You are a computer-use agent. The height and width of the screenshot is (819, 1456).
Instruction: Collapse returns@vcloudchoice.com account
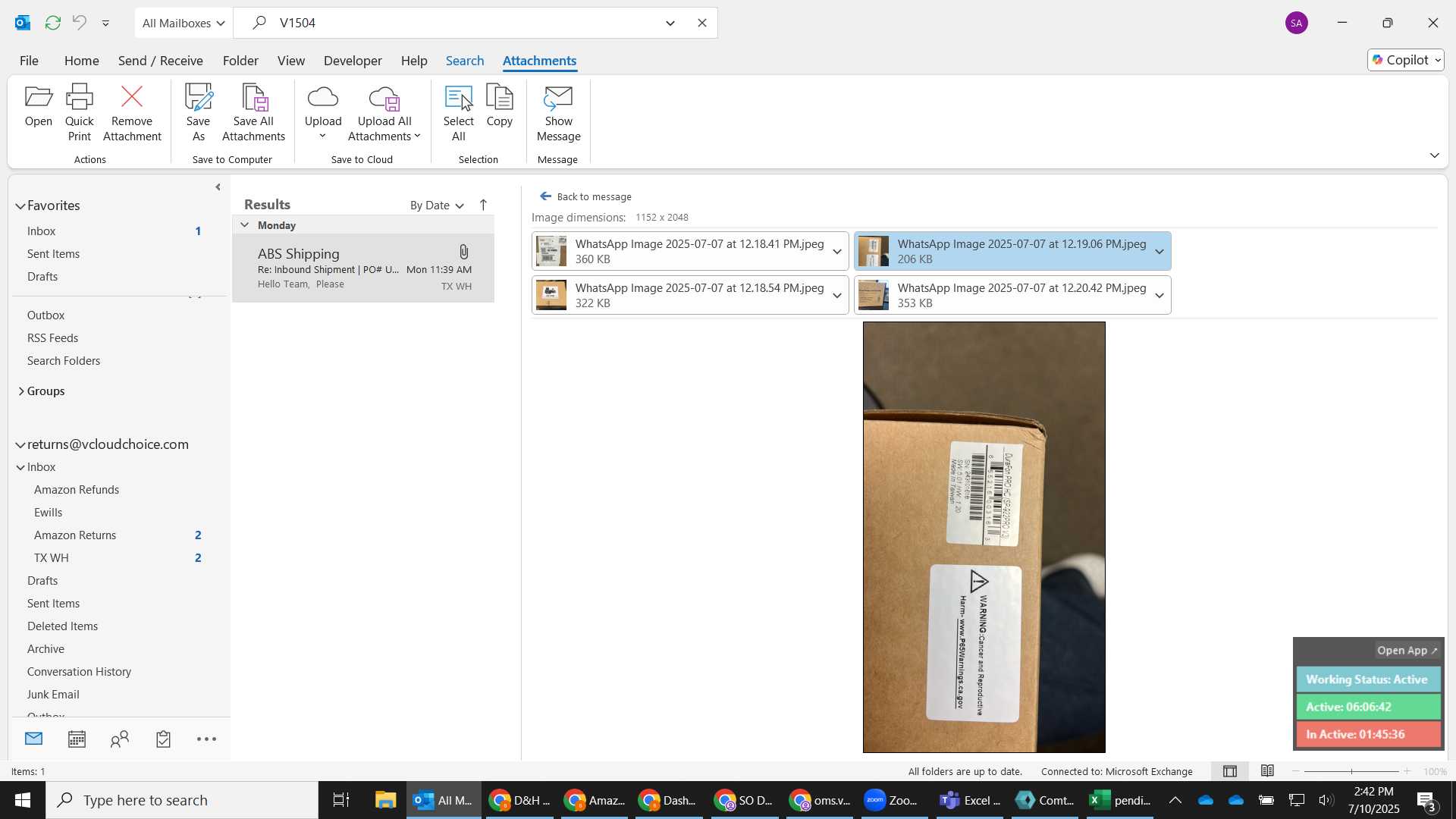[x=20, y=444]
